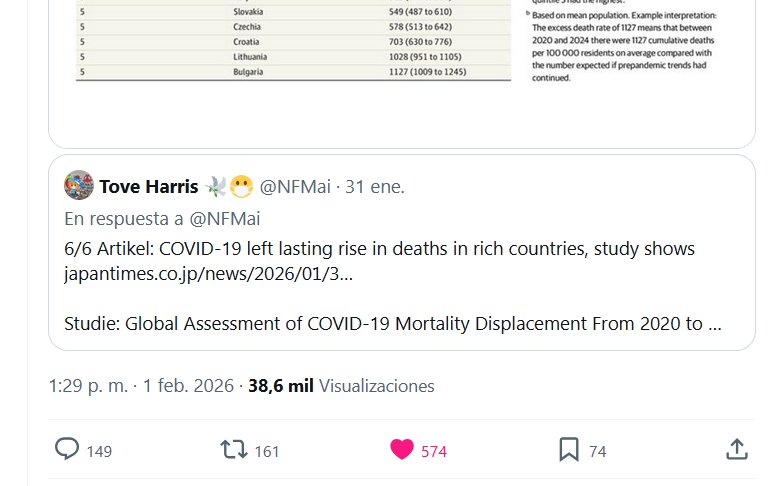Click the 161 reposts count
This screenshot has width=776, height=486.
click(267, 452)
